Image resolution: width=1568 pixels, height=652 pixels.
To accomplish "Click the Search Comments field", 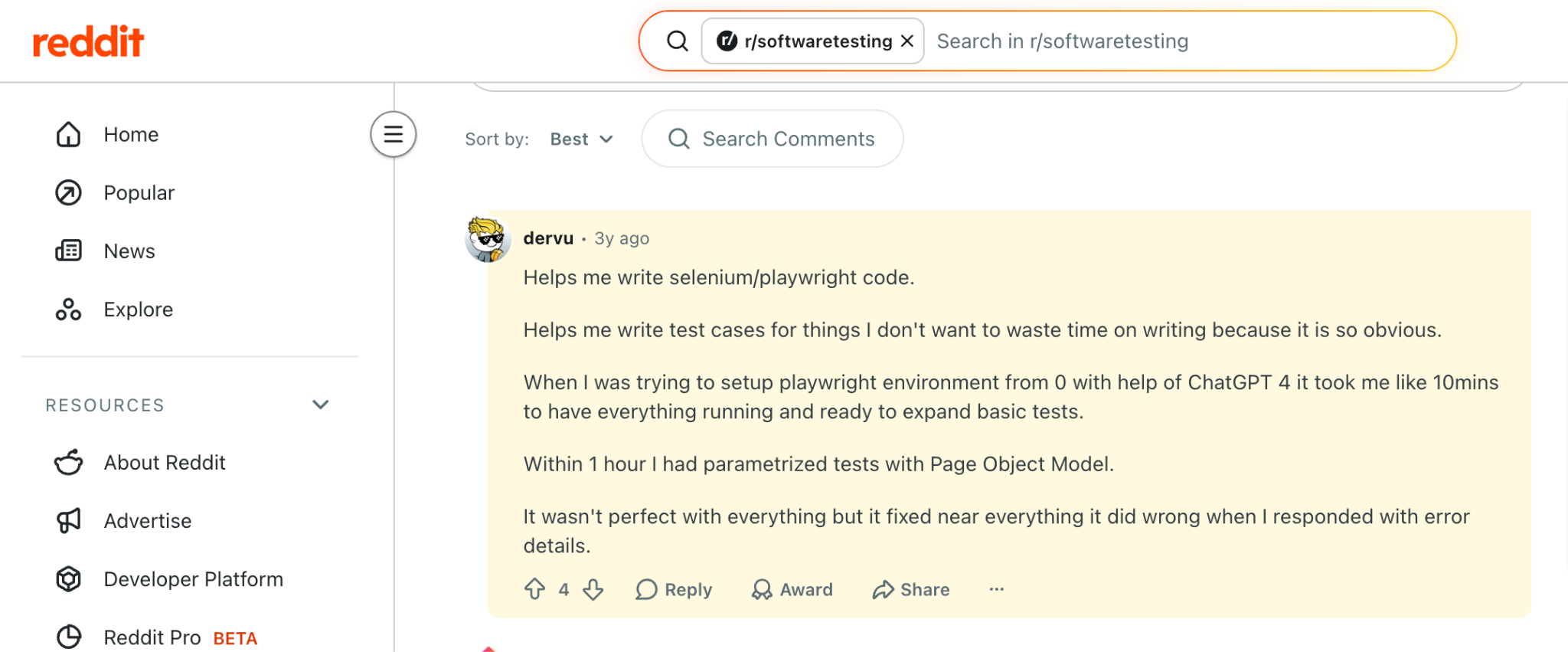I will [x=773, y=139].
